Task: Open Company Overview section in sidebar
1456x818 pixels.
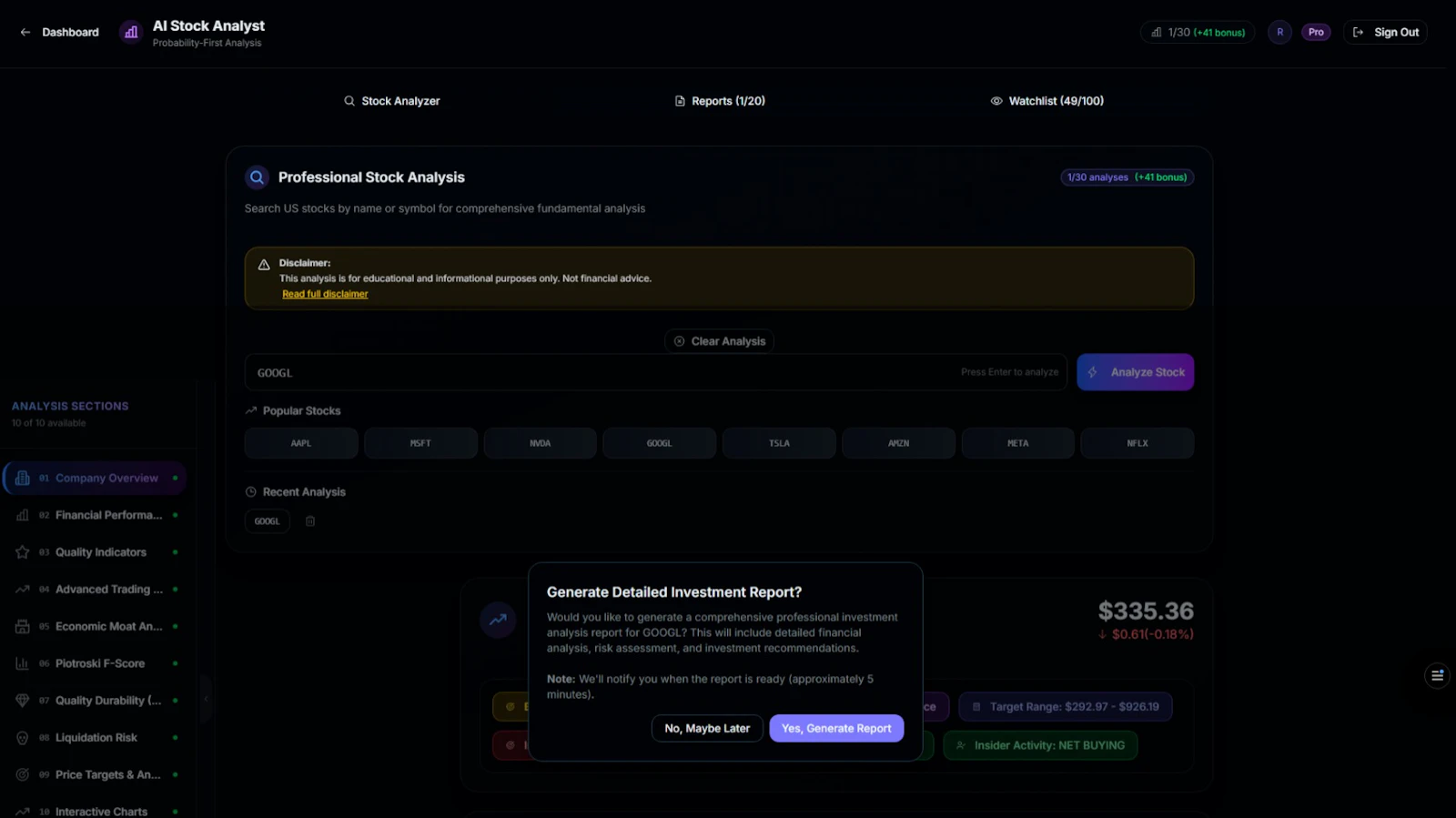Action: click(x=96, y=479)
